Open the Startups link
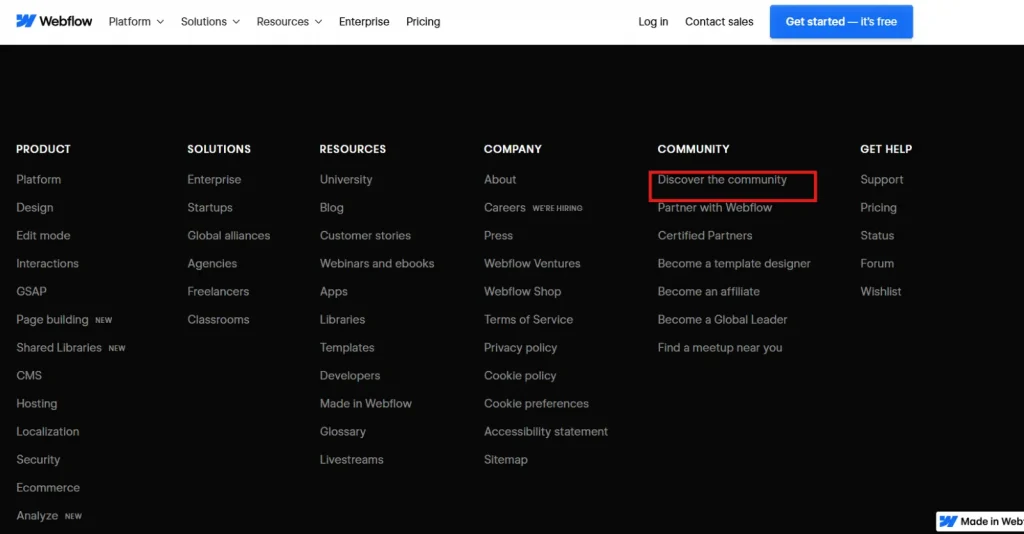The image size is (1024, 534). click(210, 208)
